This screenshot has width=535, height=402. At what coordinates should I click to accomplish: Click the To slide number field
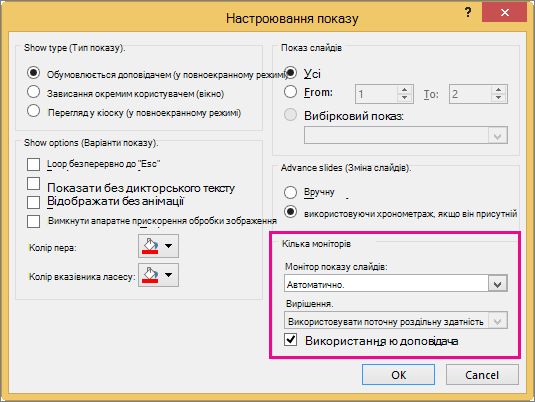click(x=471, y=94)
